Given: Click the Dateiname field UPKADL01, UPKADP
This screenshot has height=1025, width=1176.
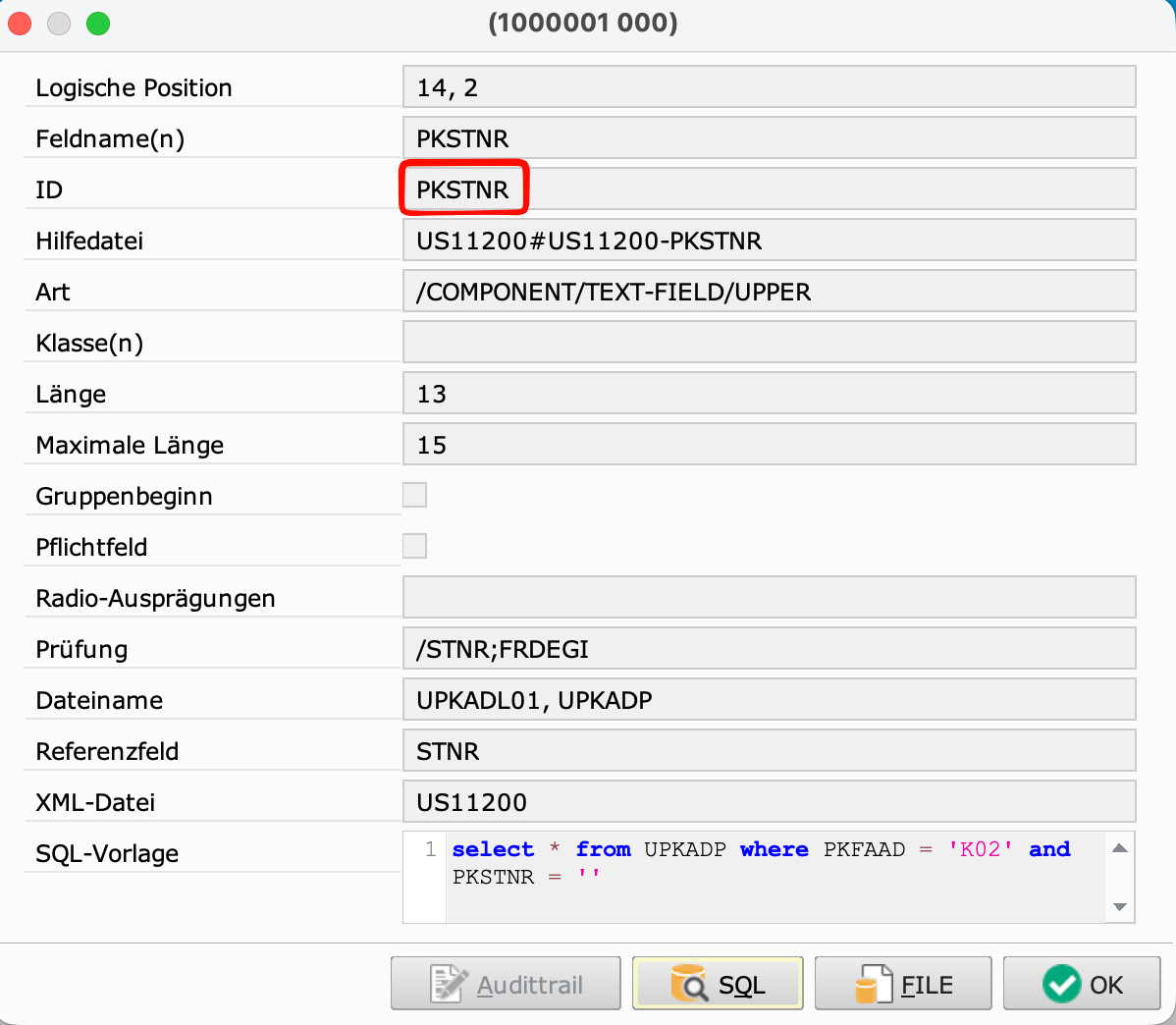Looking at the screenshot, I should coord(768,700).
